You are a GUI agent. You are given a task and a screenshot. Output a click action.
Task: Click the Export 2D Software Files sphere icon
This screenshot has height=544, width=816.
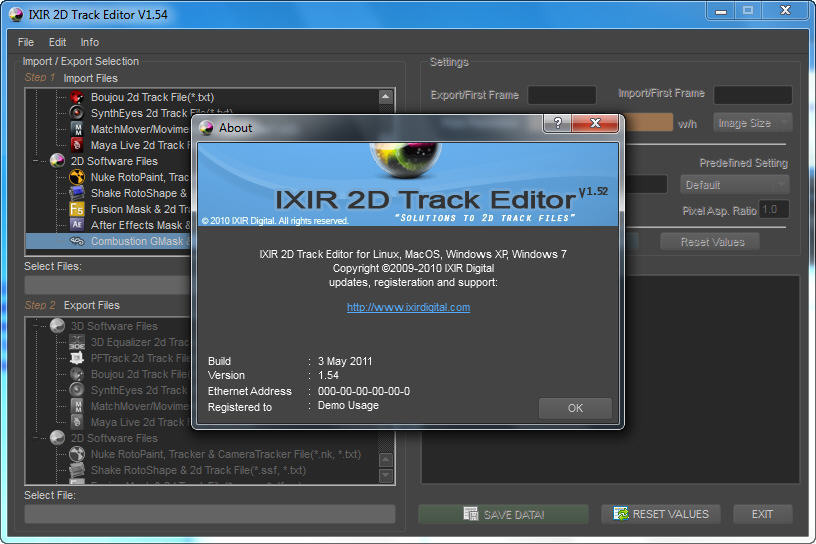tap(57, 438)
